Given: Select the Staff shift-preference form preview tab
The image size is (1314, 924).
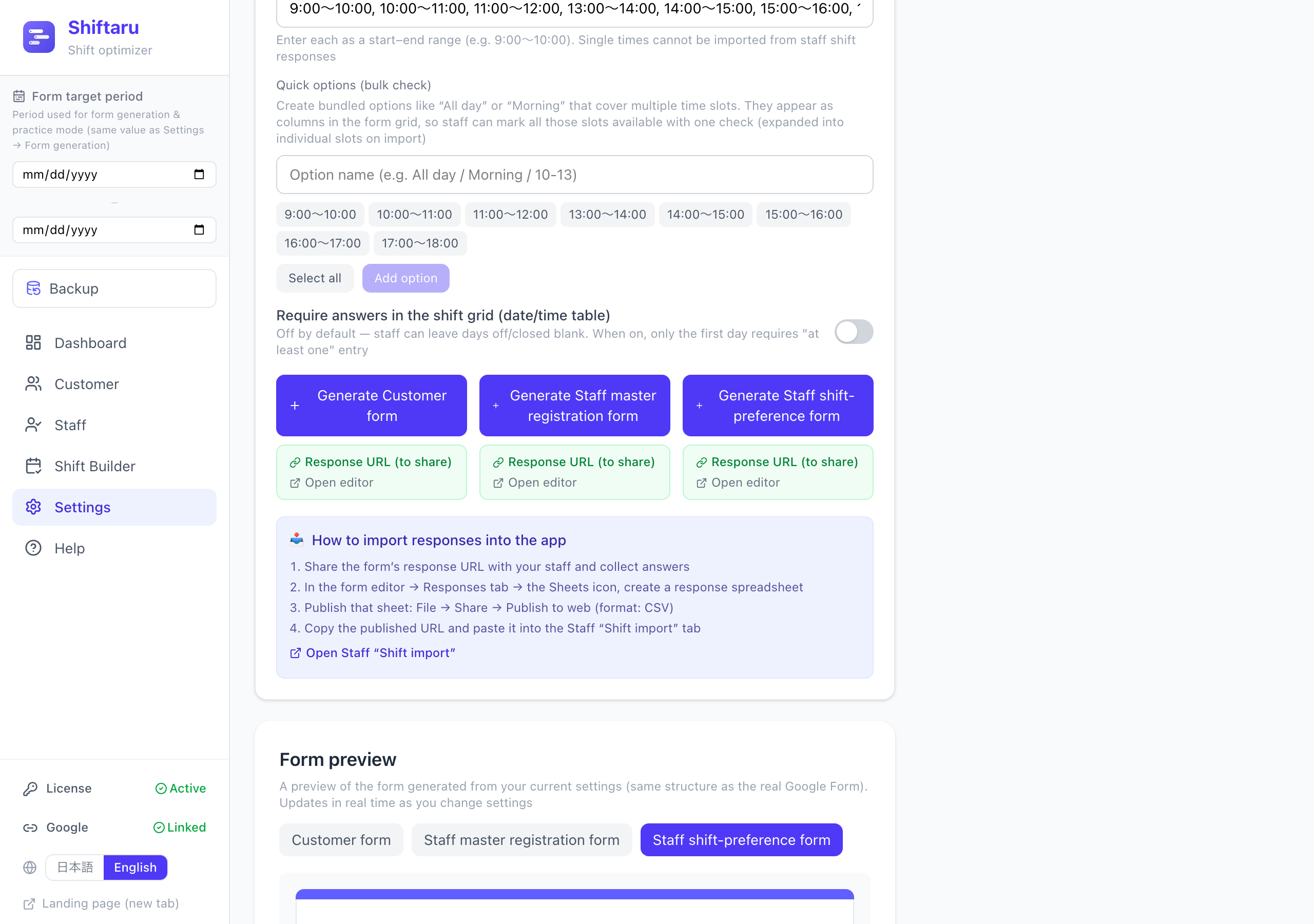Looking at the screenshot, I should (741, 839).
